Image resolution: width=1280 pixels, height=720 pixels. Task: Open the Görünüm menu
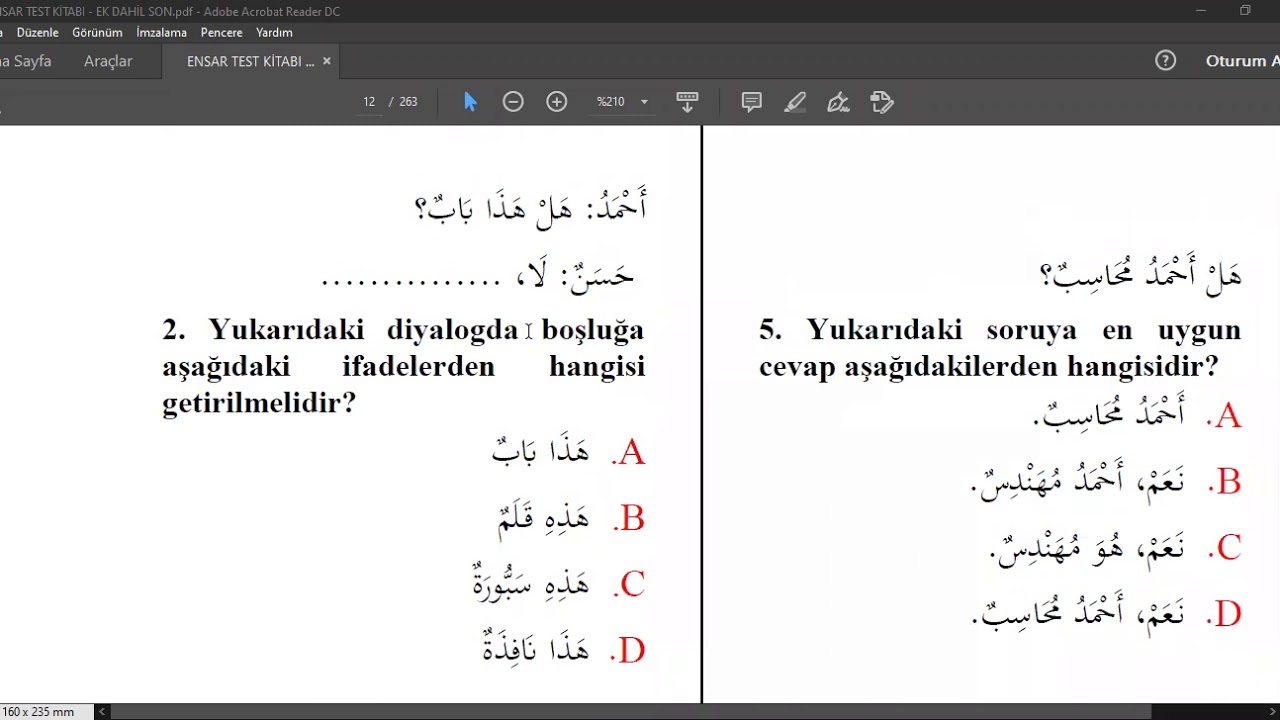click(x=97, y=32)
